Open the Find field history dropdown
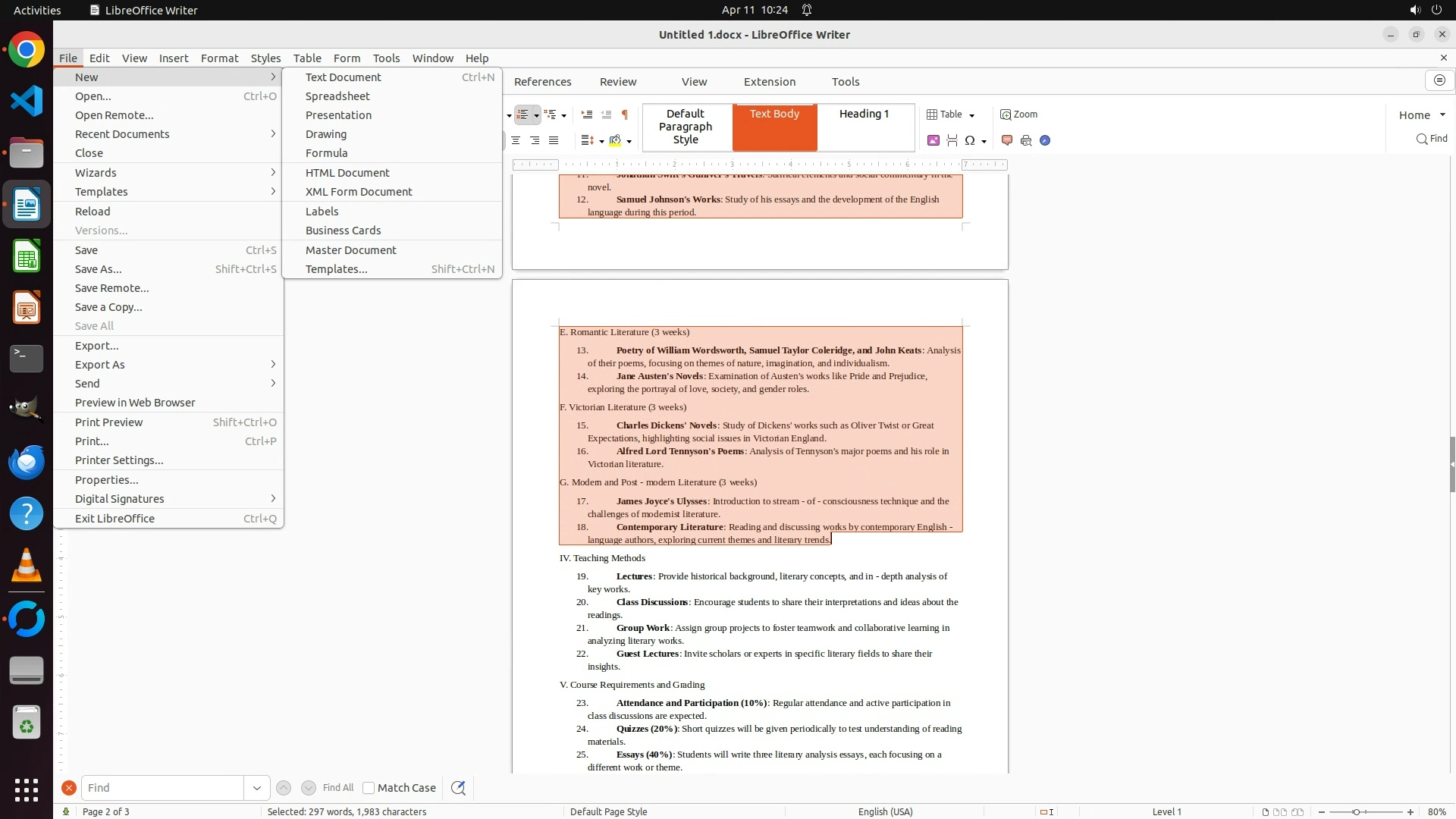Image resolution: width=1456 pixels, height=819 pixels. point(256,788)
